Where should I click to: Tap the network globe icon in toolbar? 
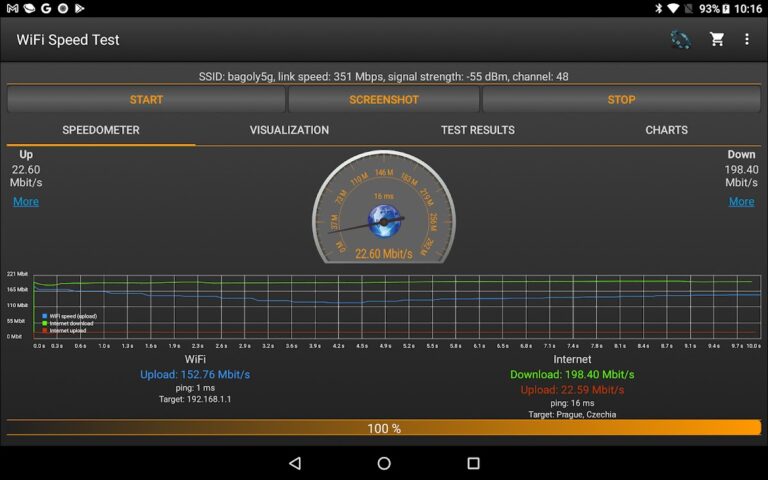point(681,39)
